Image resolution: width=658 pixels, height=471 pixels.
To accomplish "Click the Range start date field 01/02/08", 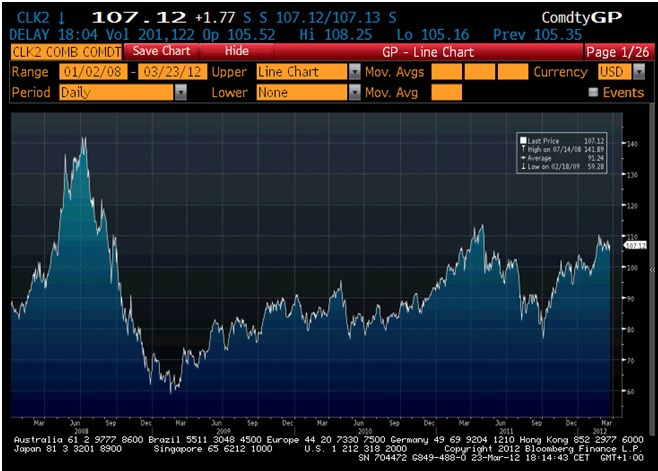I will tap(89, 72).
